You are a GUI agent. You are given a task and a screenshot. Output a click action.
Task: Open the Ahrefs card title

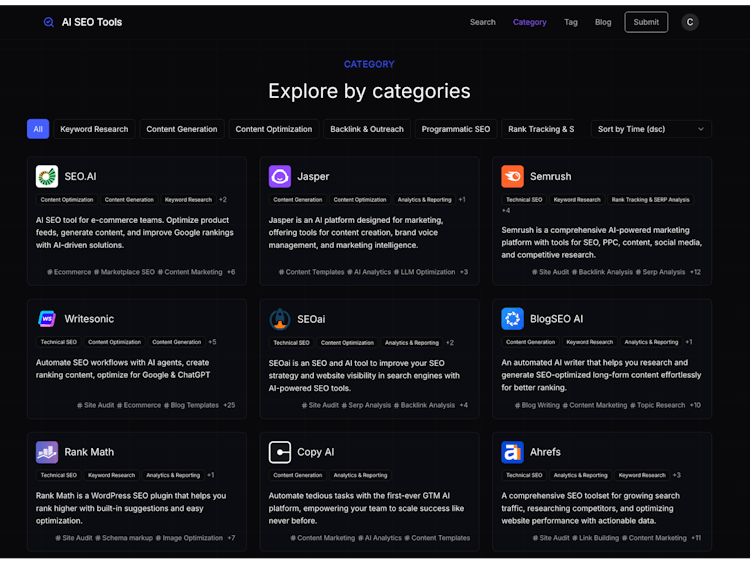(x=545, y=452)
